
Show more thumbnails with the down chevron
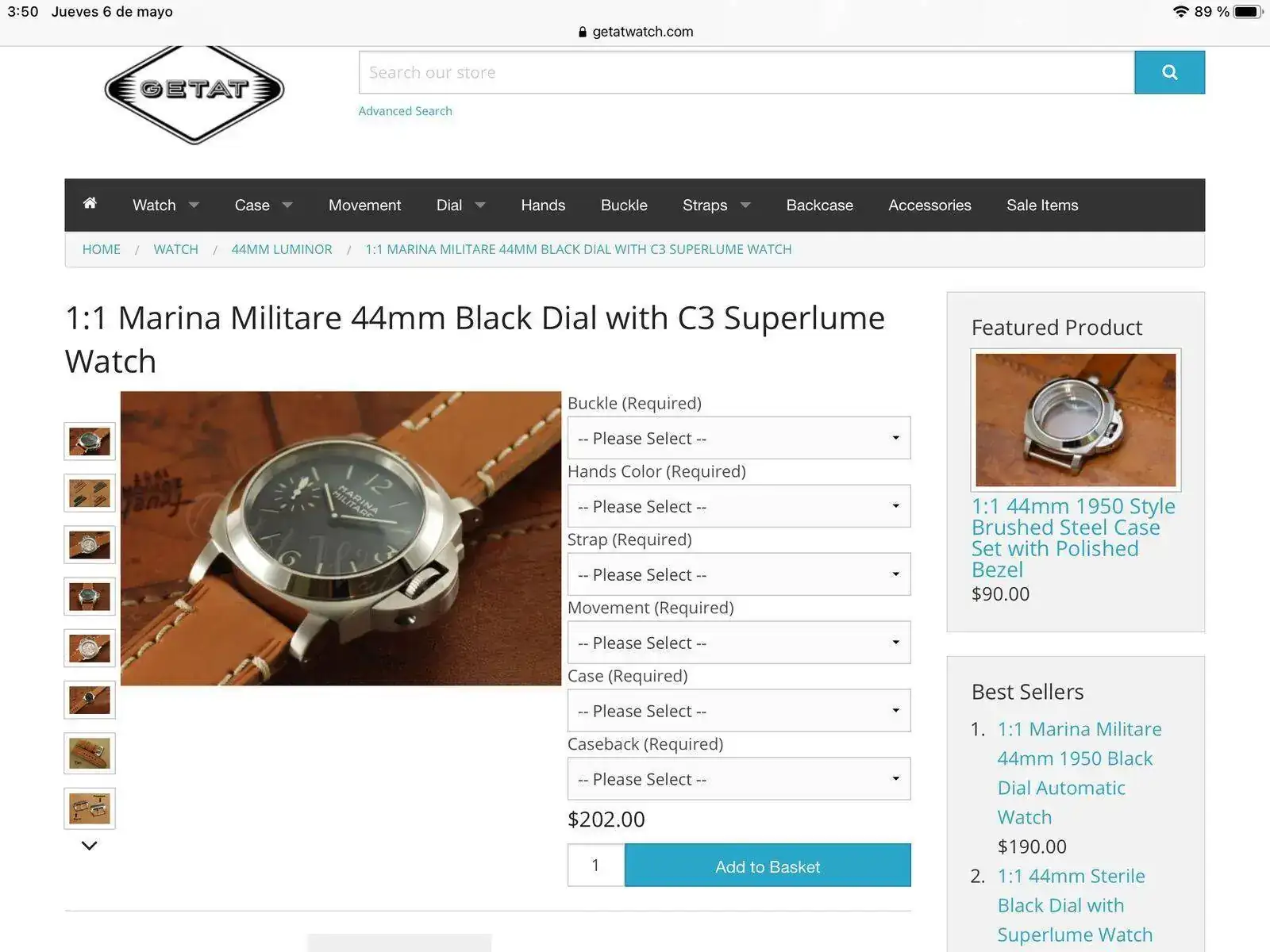click(x=90, y=846)
